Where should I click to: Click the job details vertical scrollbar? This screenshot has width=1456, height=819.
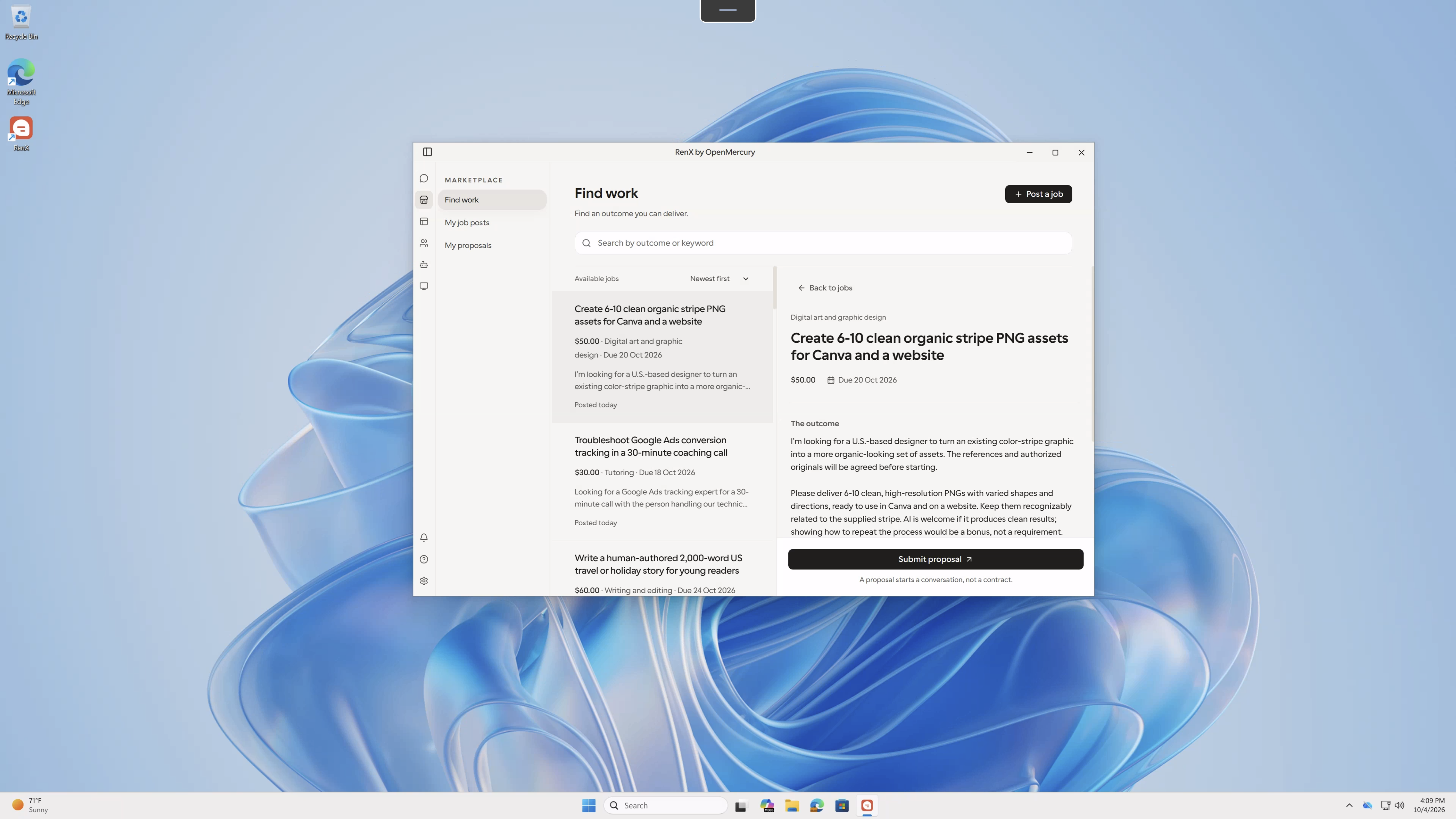(x=1092, y=354)
